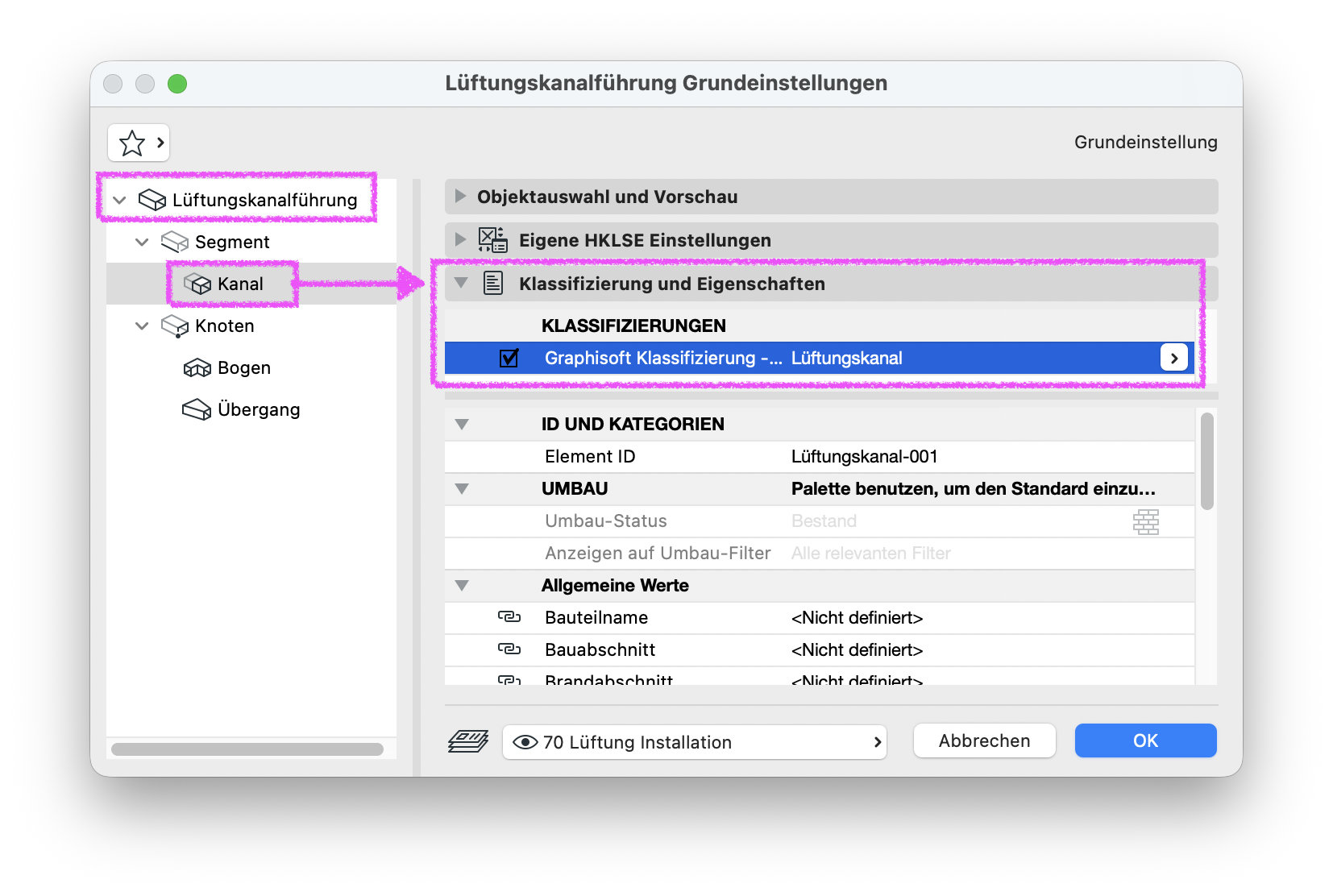Click the Klassifizierung und Eigenschaften document icon

tap(493, 284)
